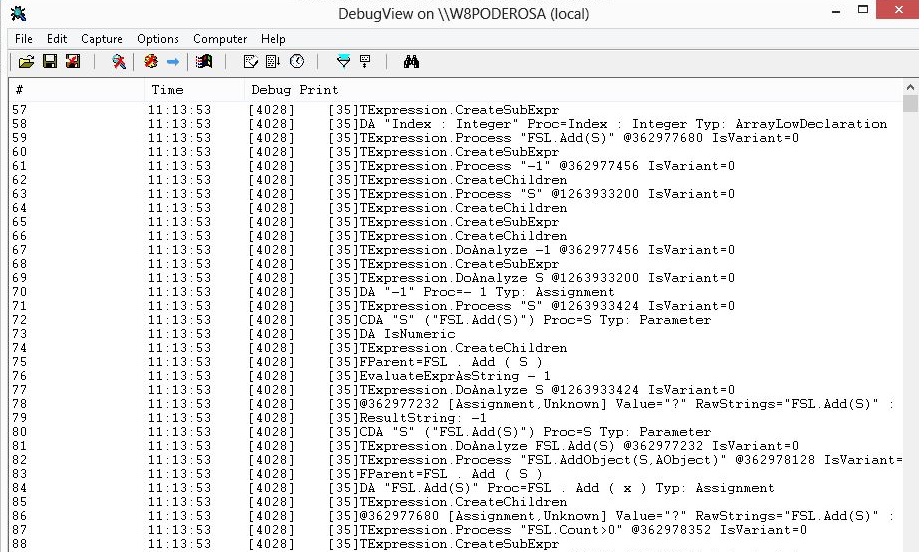Open the Filter/Highlight funnel icon
This screenshot has height=557, width=924.
(x=343, y=61)
